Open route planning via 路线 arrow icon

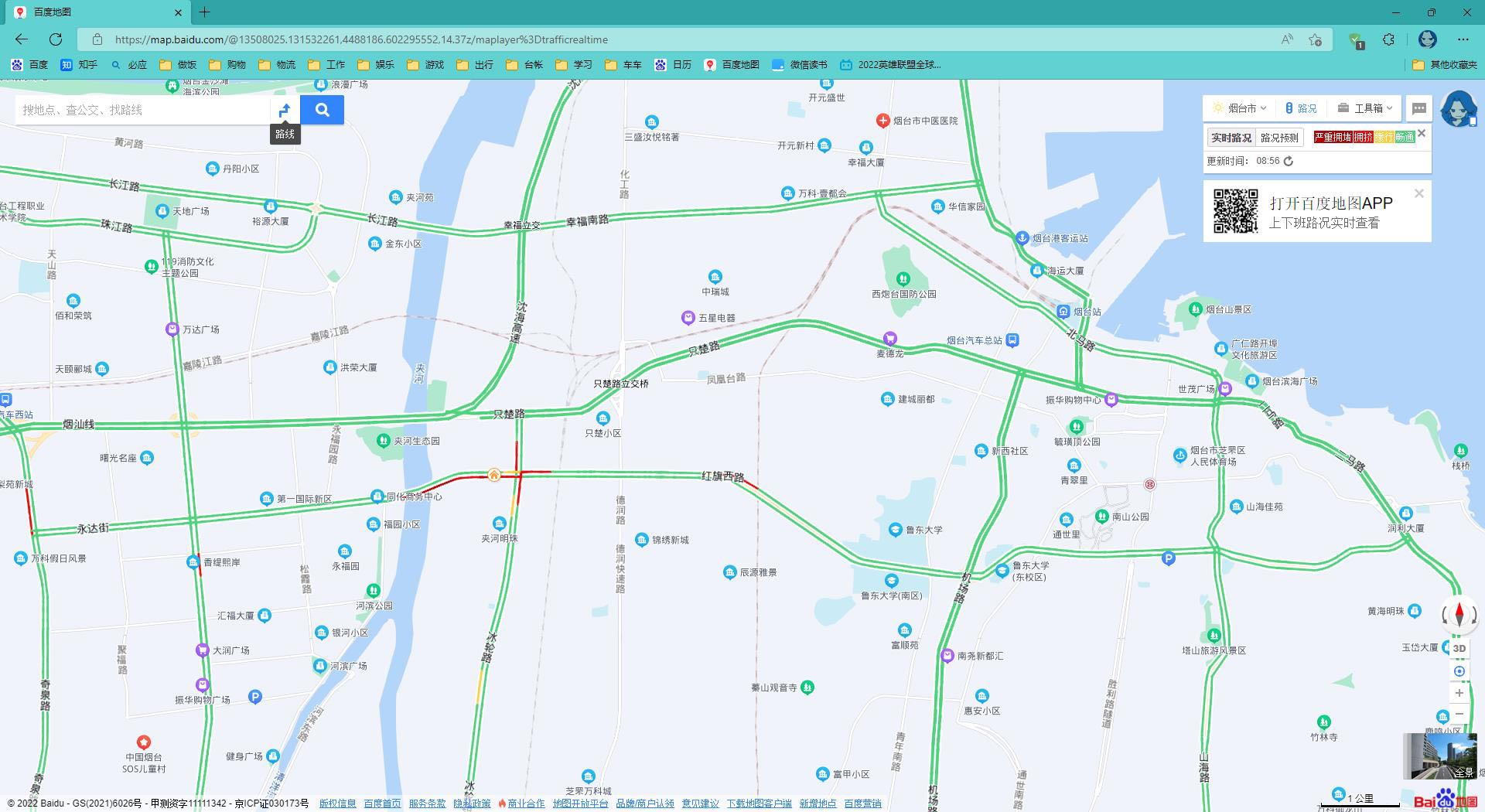pyautogui.click(x=285, y=110)
